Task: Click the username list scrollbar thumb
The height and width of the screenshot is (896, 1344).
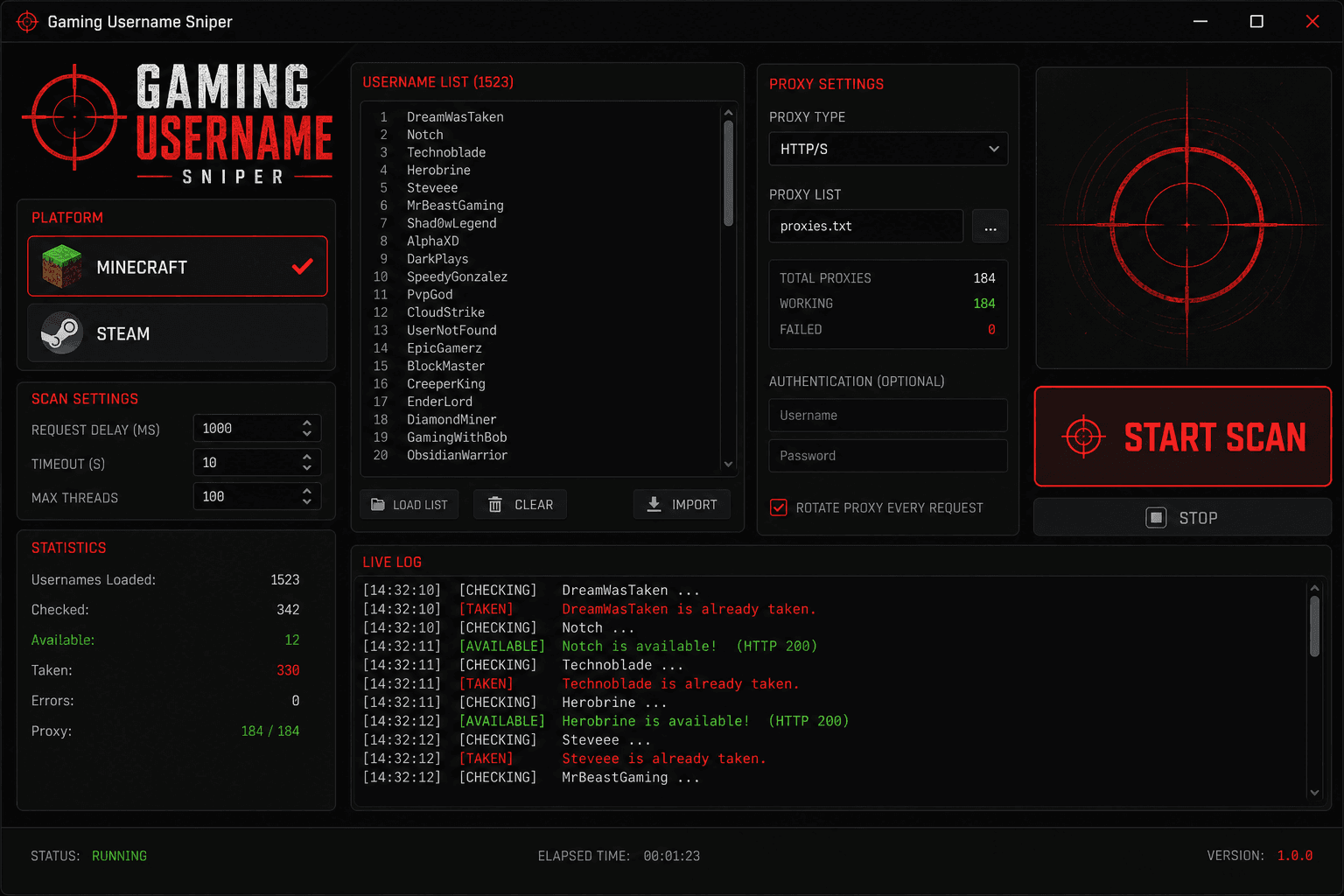Action: (729, 173)
